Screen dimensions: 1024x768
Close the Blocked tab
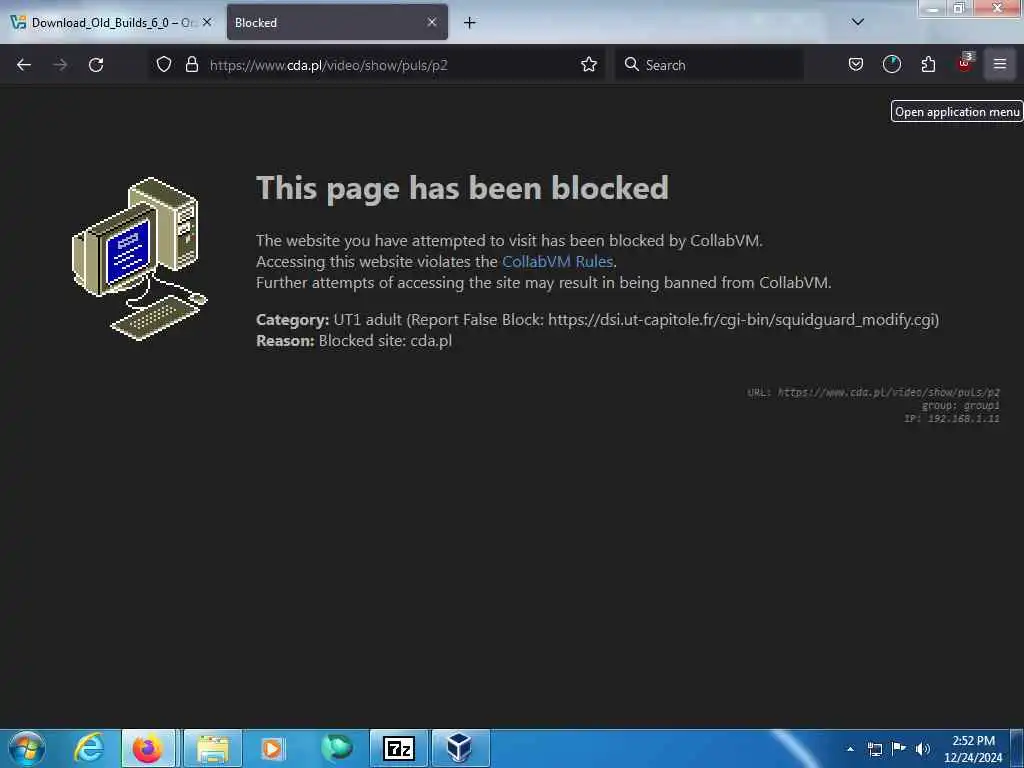pyautogui.click(x=432, y=22)
